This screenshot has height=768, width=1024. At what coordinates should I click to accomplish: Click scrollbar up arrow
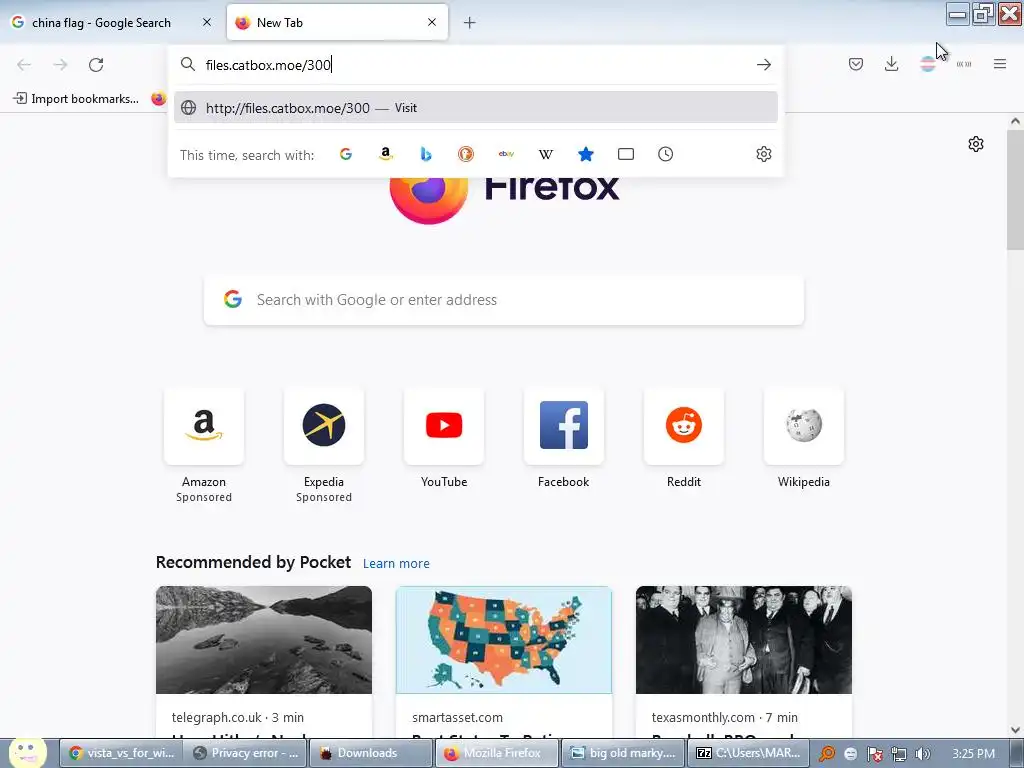(1015, 121)
